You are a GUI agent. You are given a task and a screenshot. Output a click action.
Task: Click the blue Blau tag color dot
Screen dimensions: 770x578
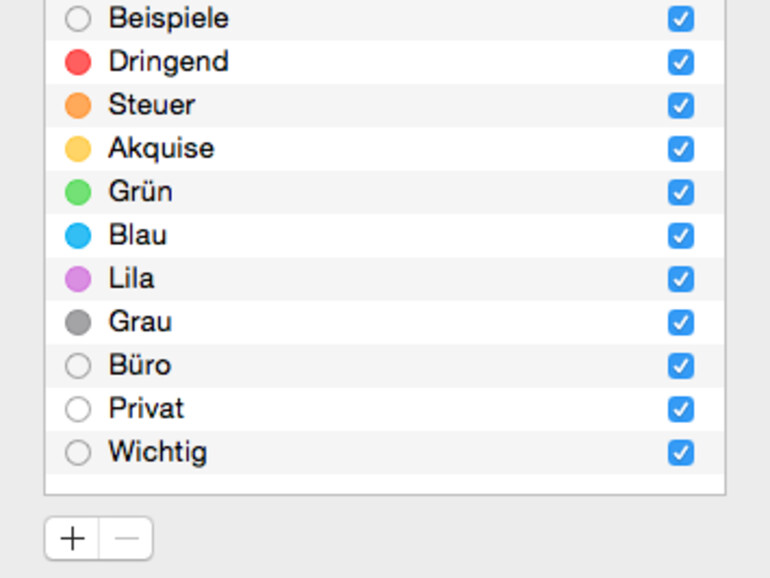pyautogui.click(x=78, y=236)
